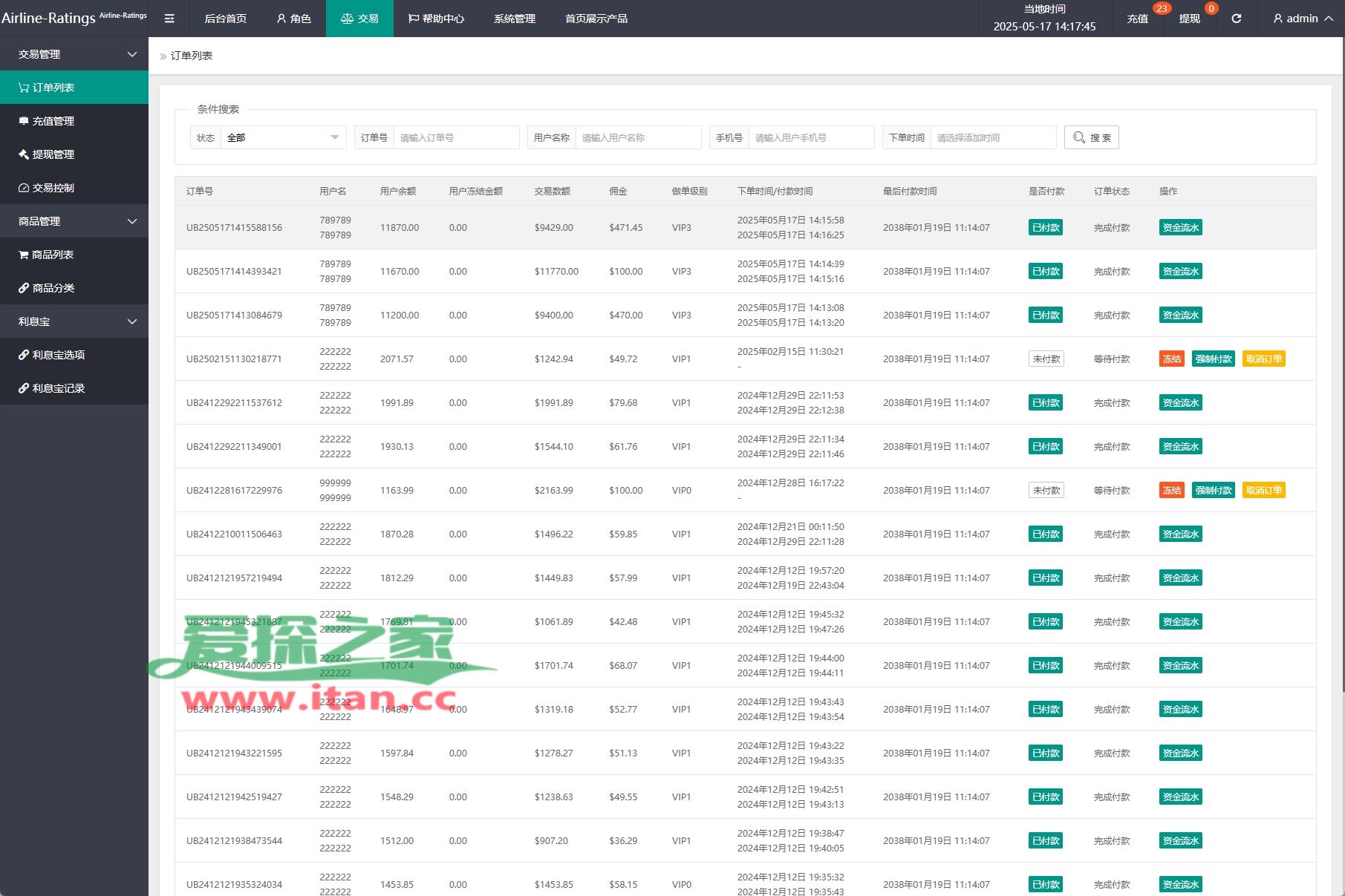Open the 状态 filter dropdown
The width and height of the screenshot is (1345, 896).
[282, 137]
